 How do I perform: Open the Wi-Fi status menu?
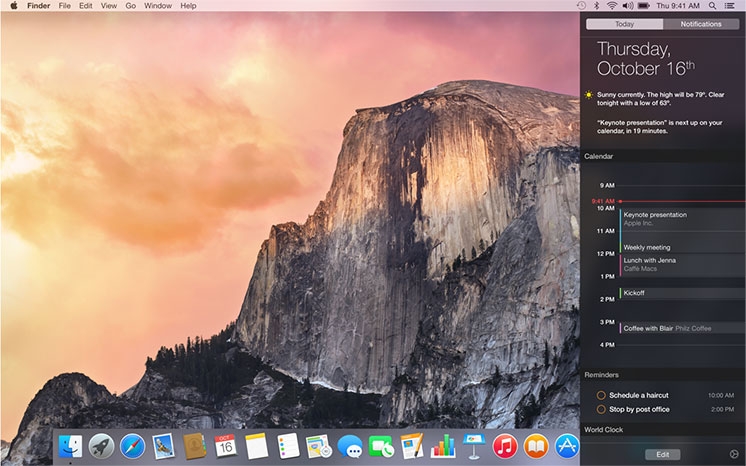pyautogui.click(x=610, y=6)
